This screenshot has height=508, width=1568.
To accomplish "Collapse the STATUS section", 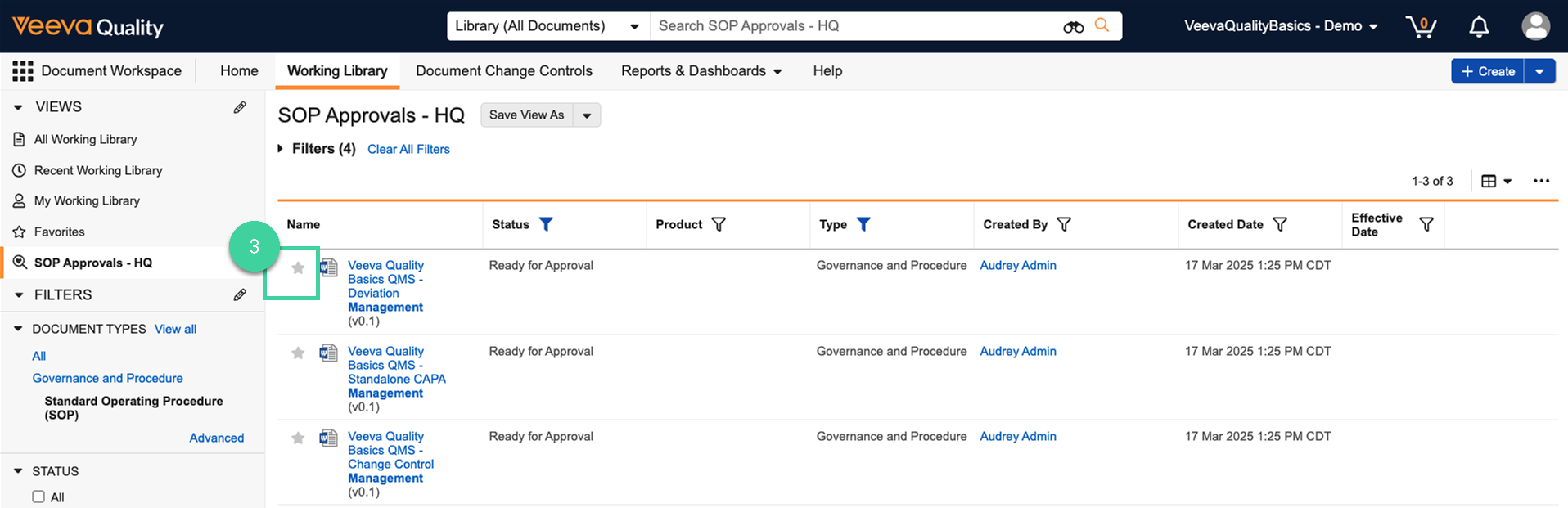I will (x=18, y=471).
